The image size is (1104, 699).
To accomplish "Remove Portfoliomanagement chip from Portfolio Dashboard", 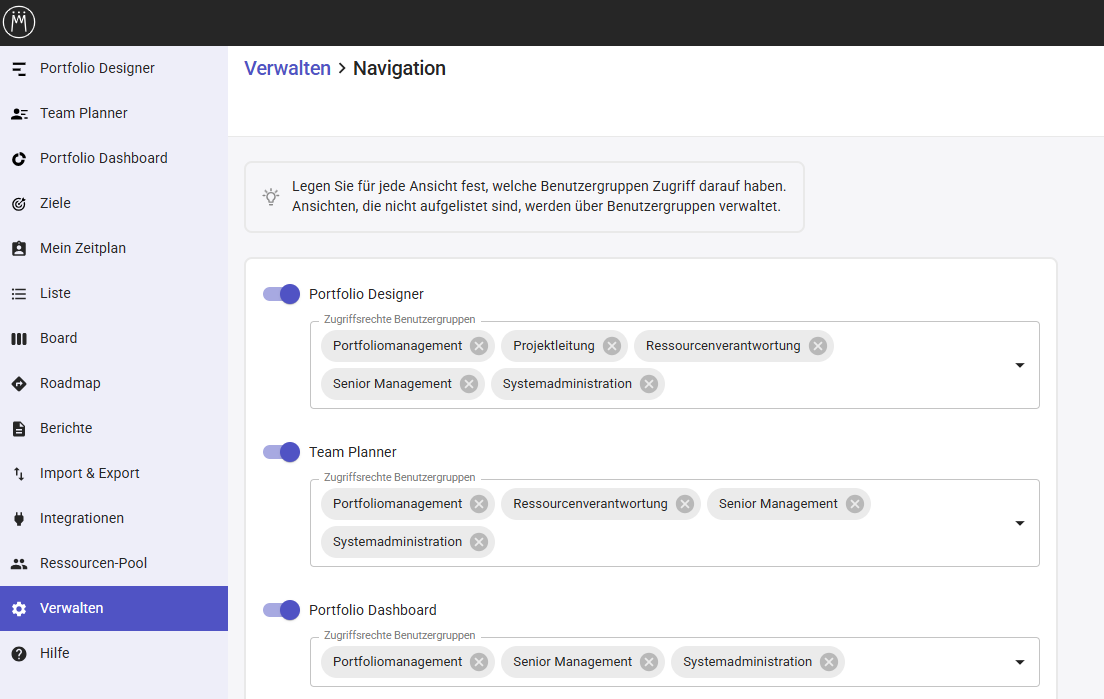I will pos(479,662).
